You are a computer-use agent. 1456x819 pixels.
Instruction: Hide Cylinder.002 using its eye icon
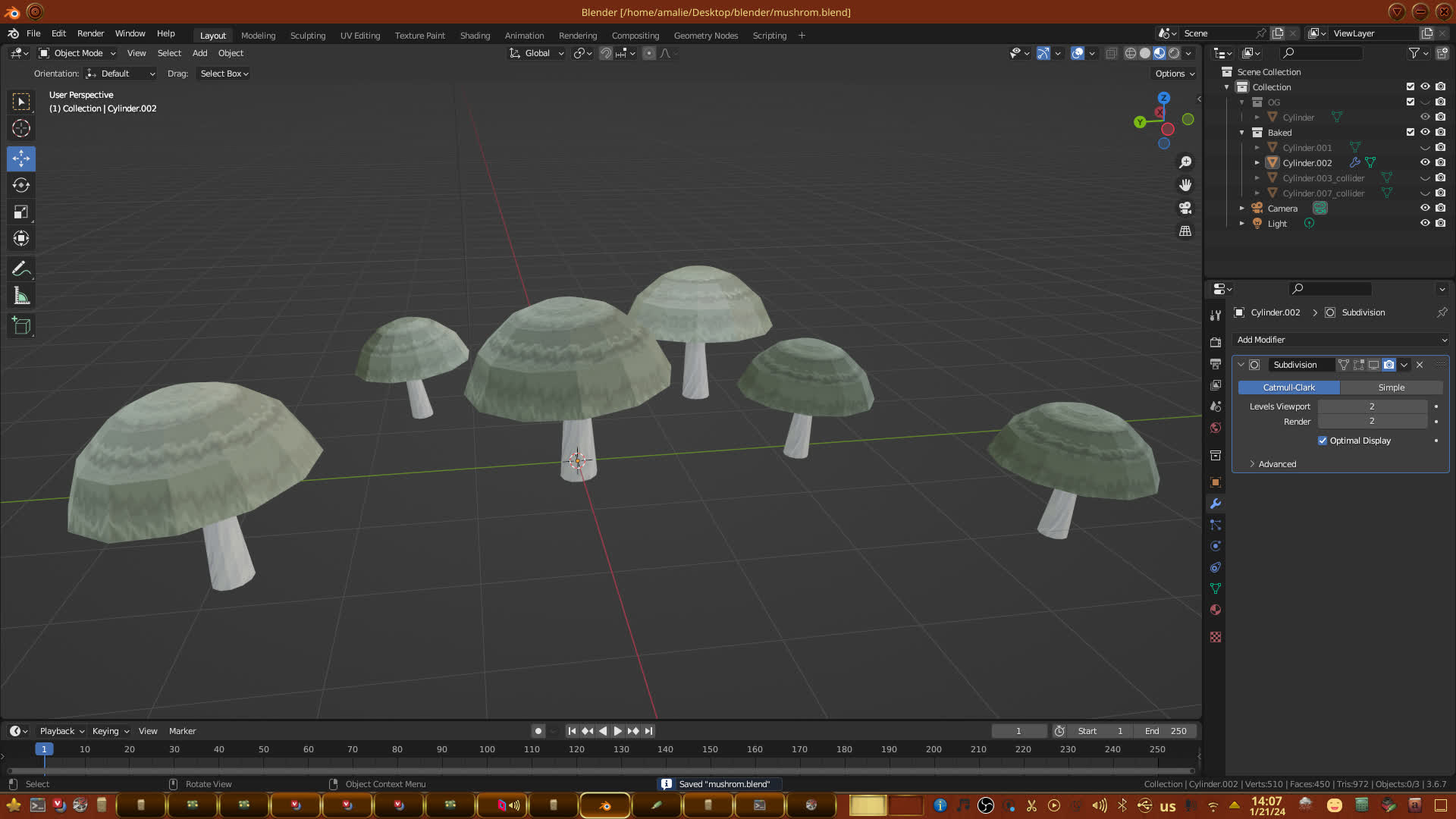(1425, 162)
